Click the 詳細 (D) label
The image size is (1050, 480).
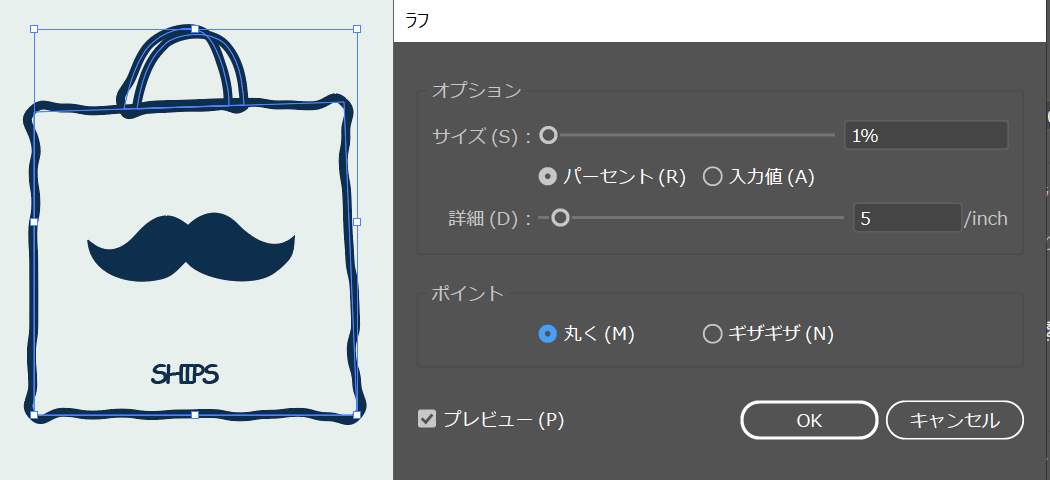pos(490,219)
